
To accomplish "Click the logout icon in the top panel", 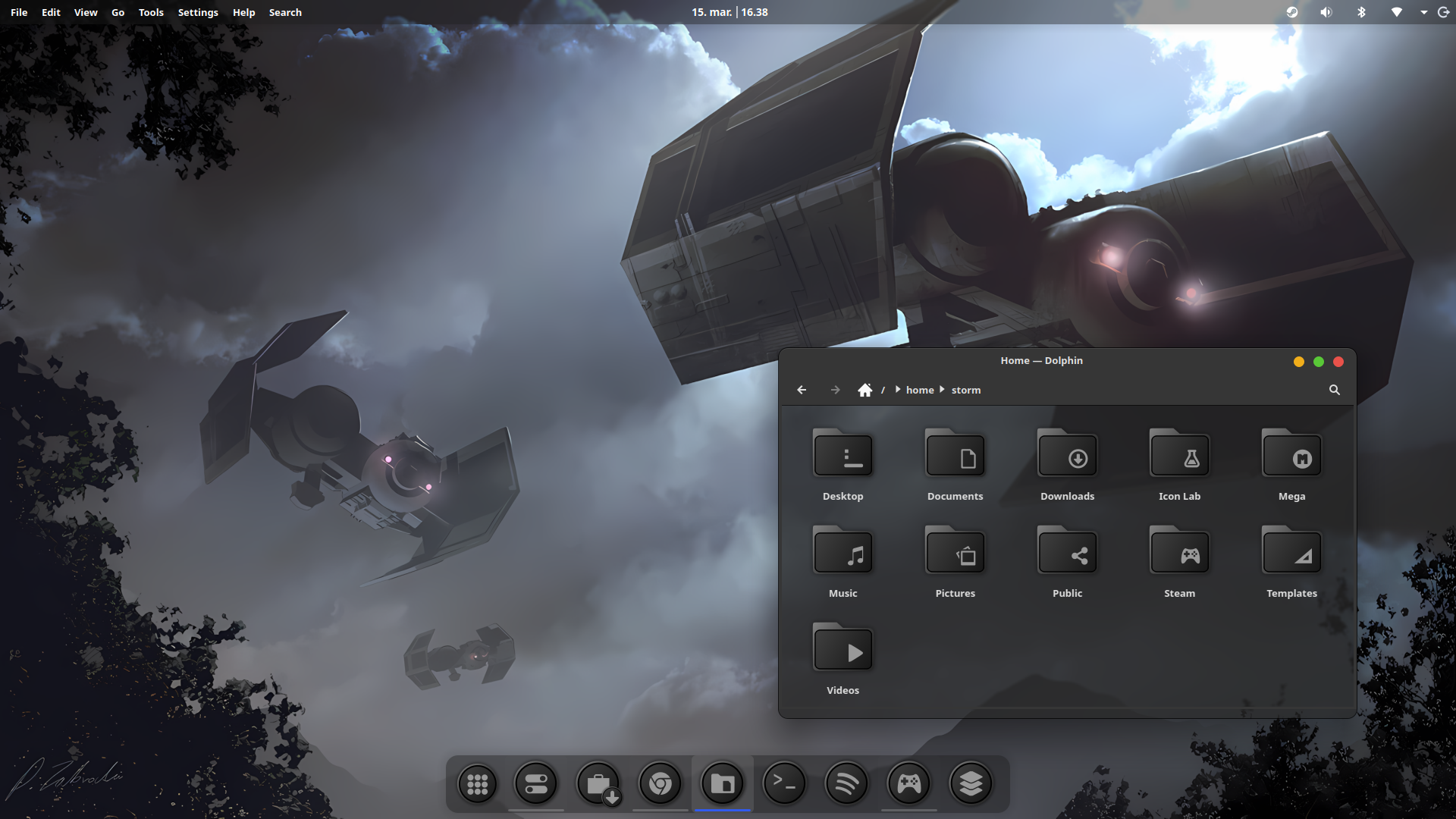I will [1443, 12].
